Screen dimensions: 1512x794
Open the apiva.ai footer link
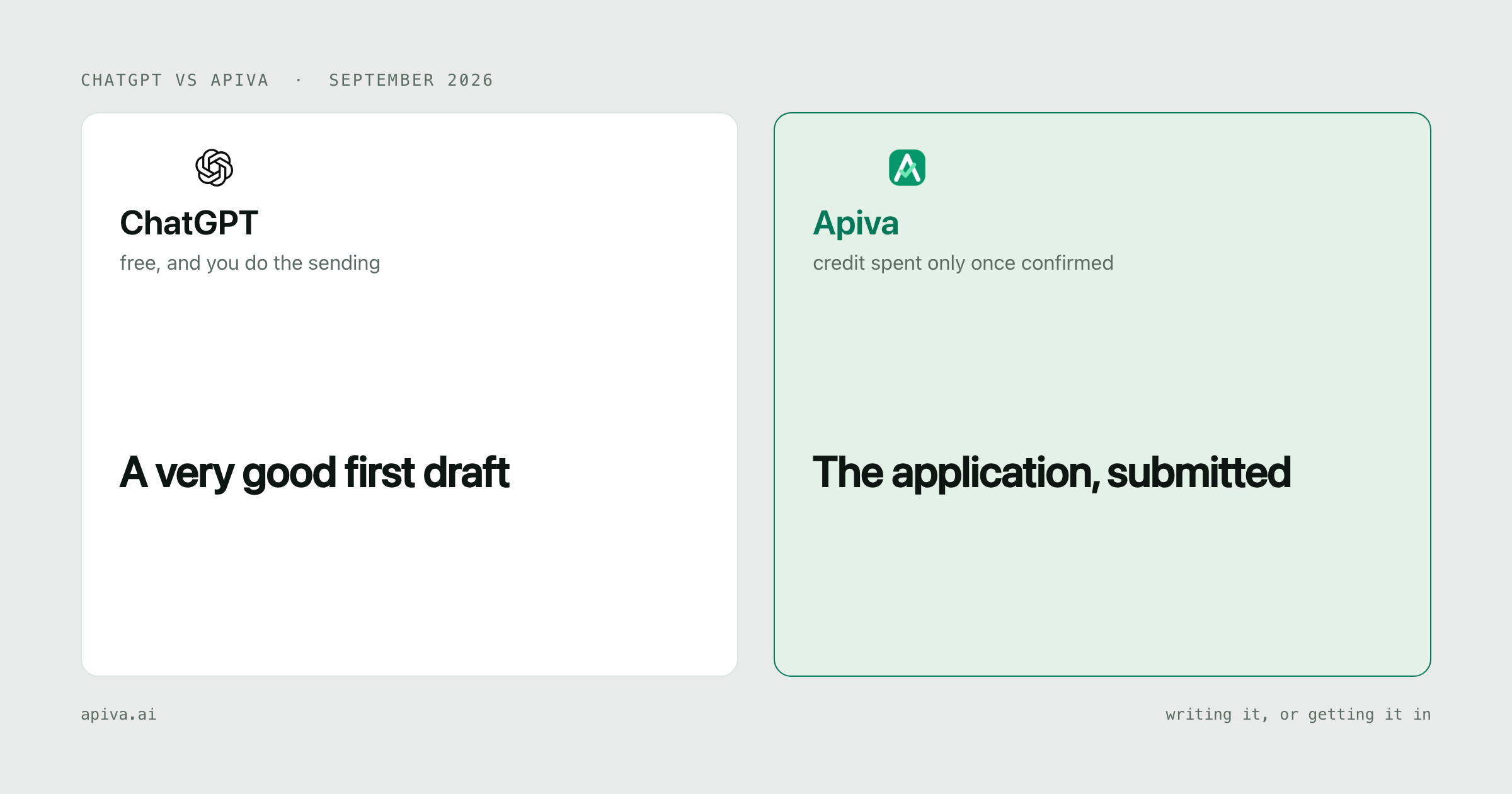tap(118, 715)
